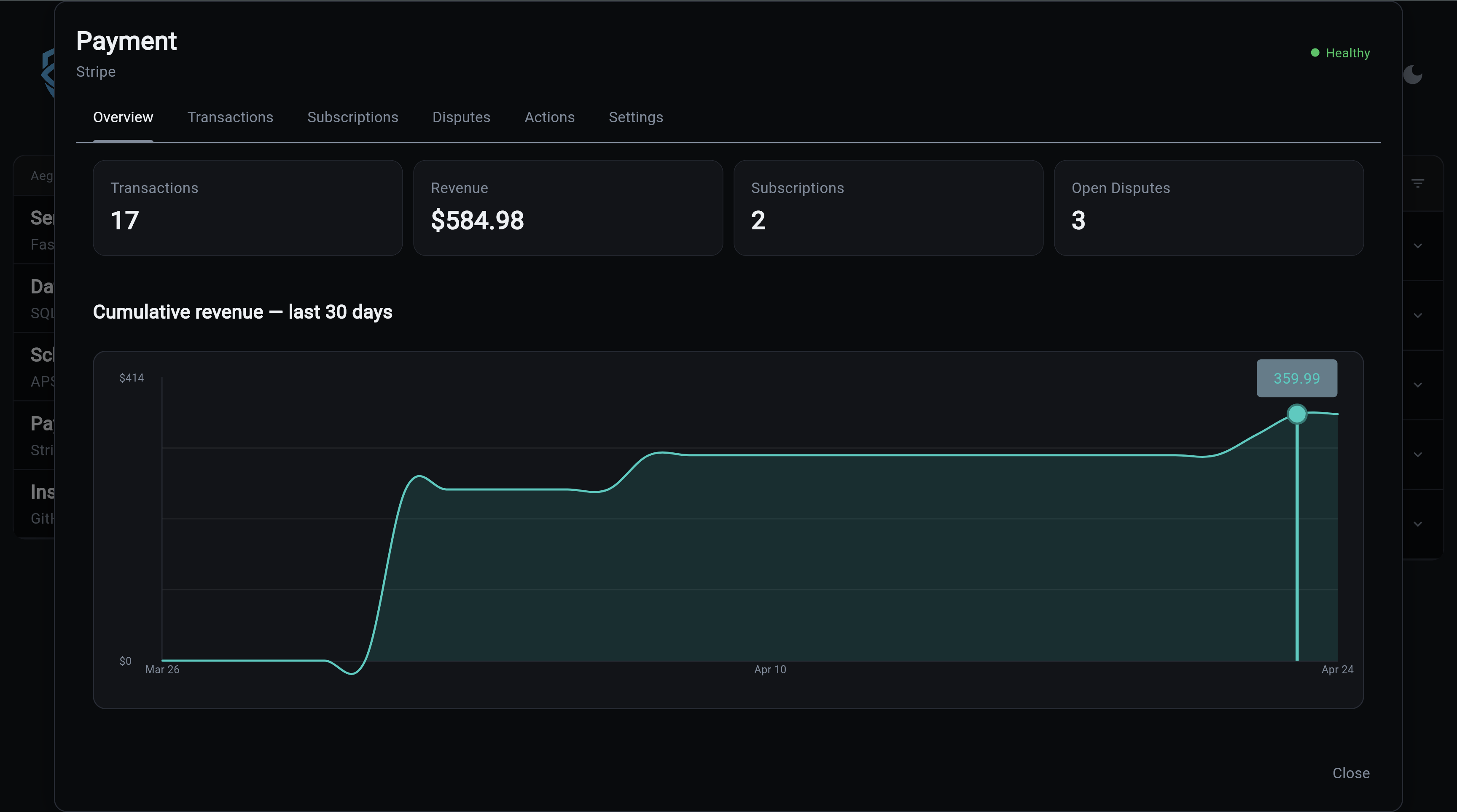Image resolution: width=1457 pixels, height=812 pixels.
Task: Open the Settings tab
Action: [x=636, y=118]
